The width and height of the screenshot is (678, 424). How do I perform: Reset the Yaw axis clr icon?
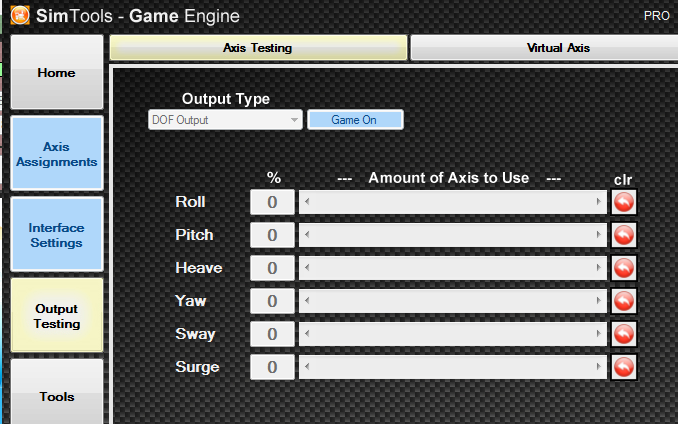click(x=624, y=301)
